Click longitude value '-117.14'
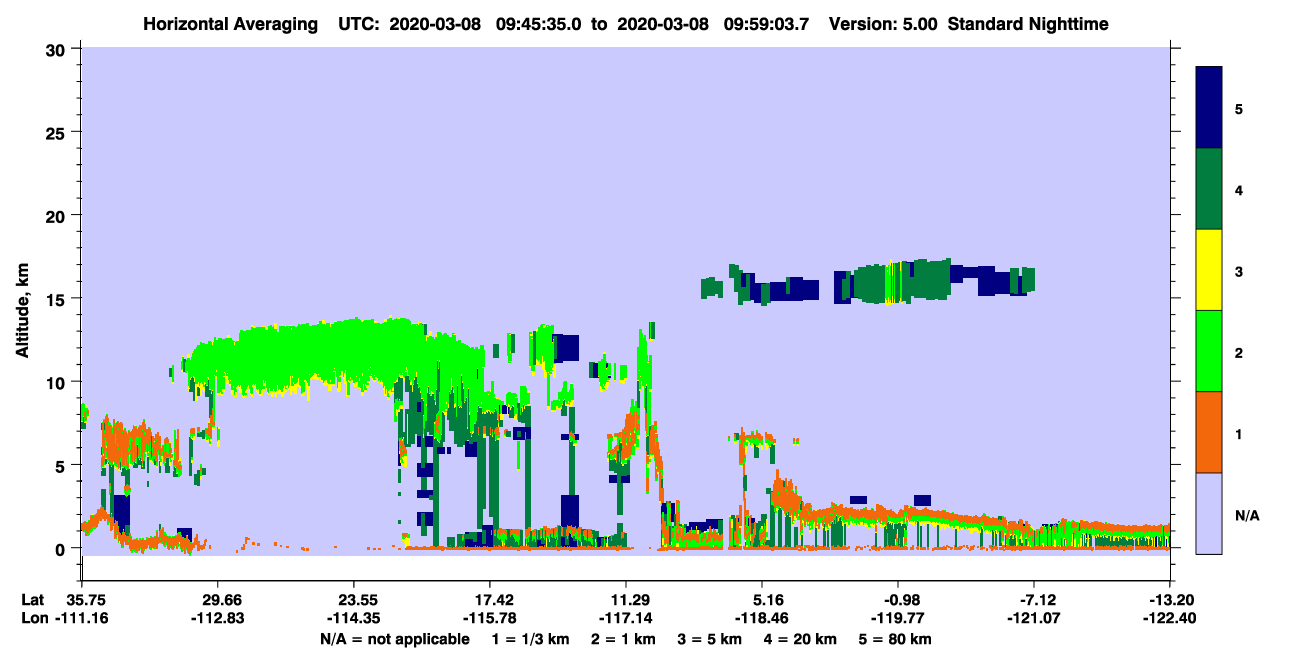Image resolution: width=1300 pixels, height=667 pixels. pos(626,618)
